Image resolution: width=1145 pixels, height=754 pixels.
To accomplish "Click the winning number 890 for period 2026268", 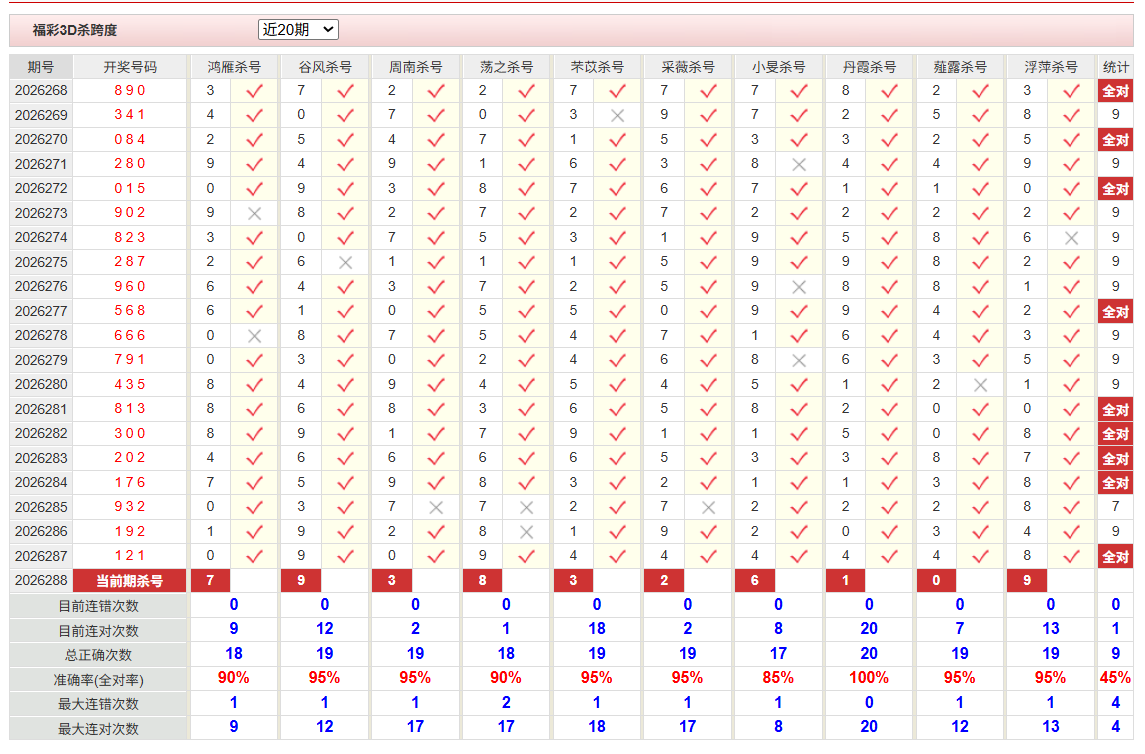I will pyautogui.click(x=130, y=91).
